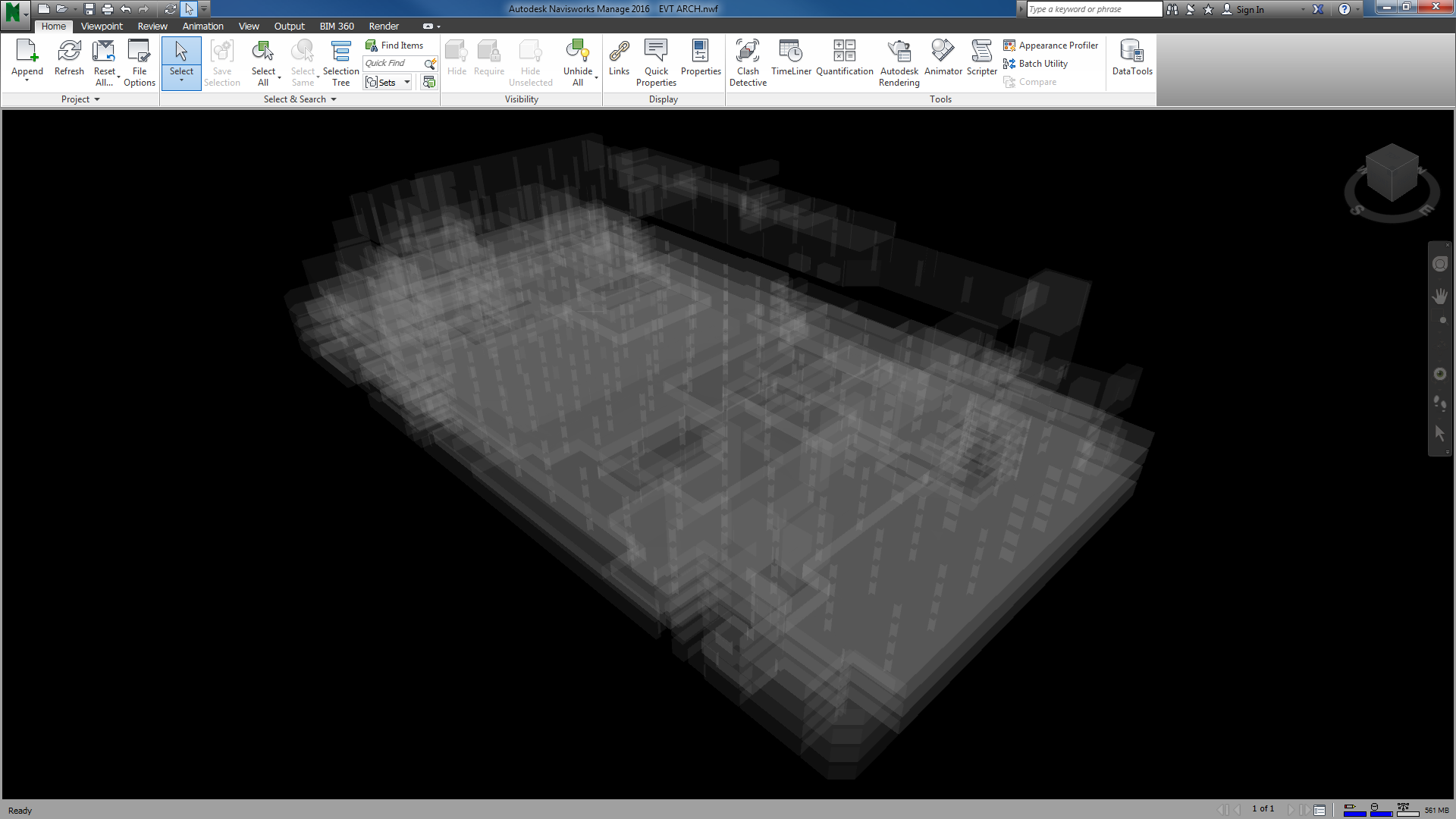Toggle the Quick Properties display
Screen dimensions: 1456x819
pyautogui.click(x=656, y=62)
